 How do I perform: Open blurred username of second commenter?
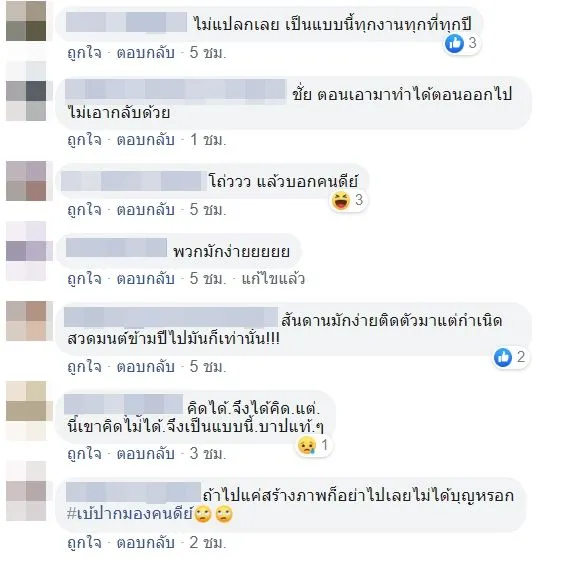pos(176,91)
